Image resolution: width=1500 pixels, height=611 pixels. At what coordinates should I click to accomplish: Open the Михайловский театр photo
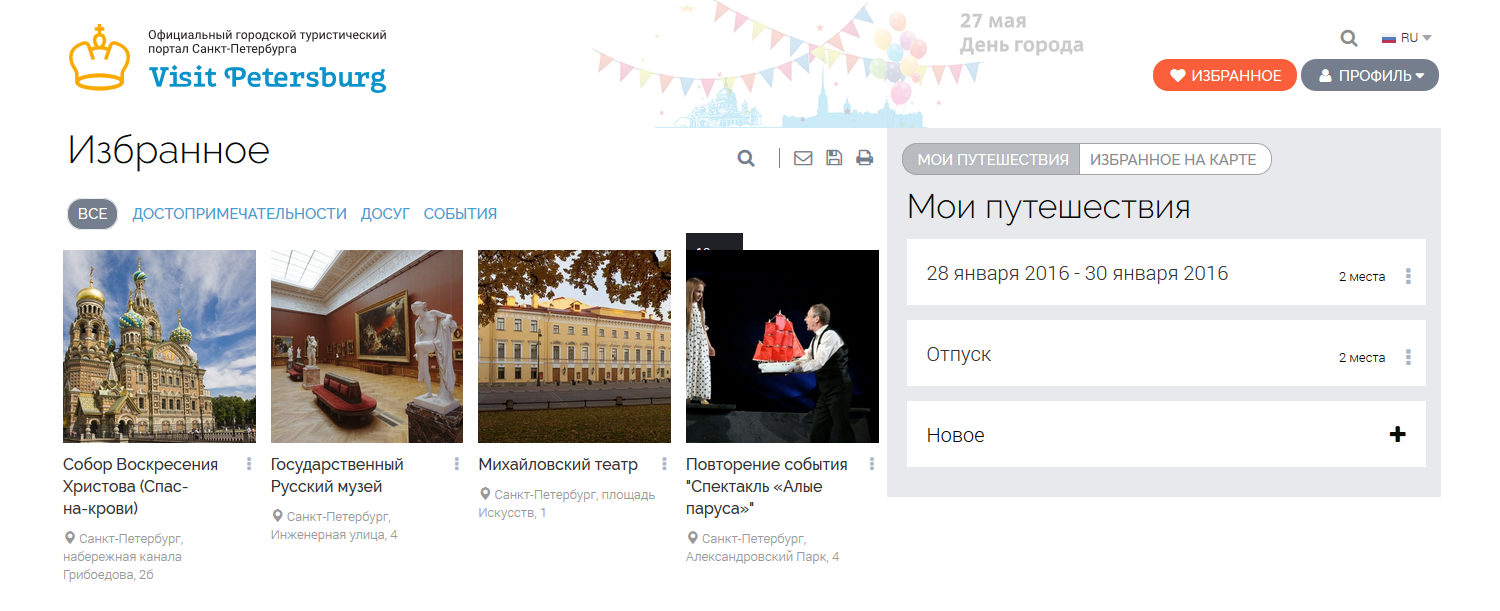(574, 346)
